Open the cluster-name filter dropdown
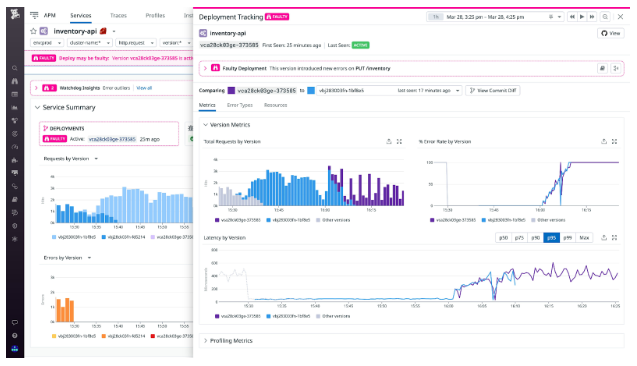The image size is (637, 366). [89, 43]
